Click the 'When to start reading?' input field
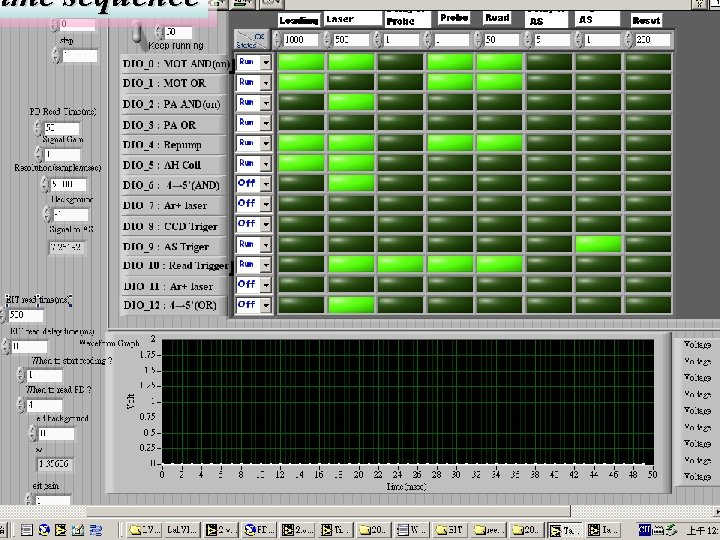720x540 pixels. (44, 375)
